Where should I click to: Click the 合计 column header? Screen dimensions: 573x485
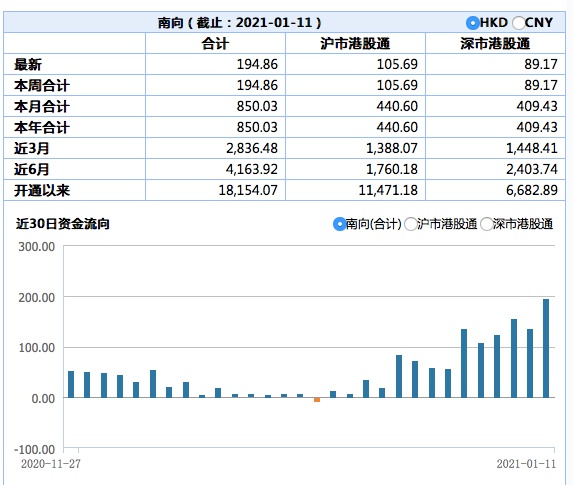[x=215, y=43]
